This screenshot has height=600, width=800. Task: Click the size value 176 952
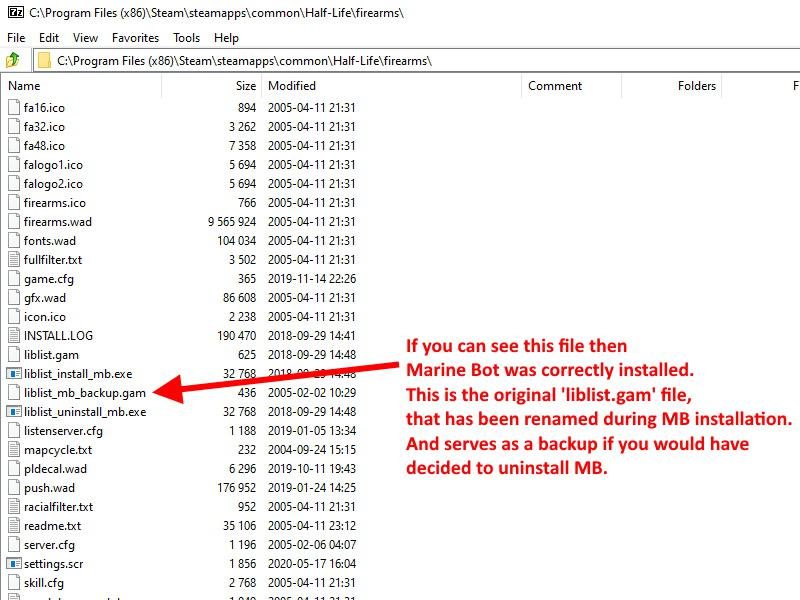click(237, 488)
